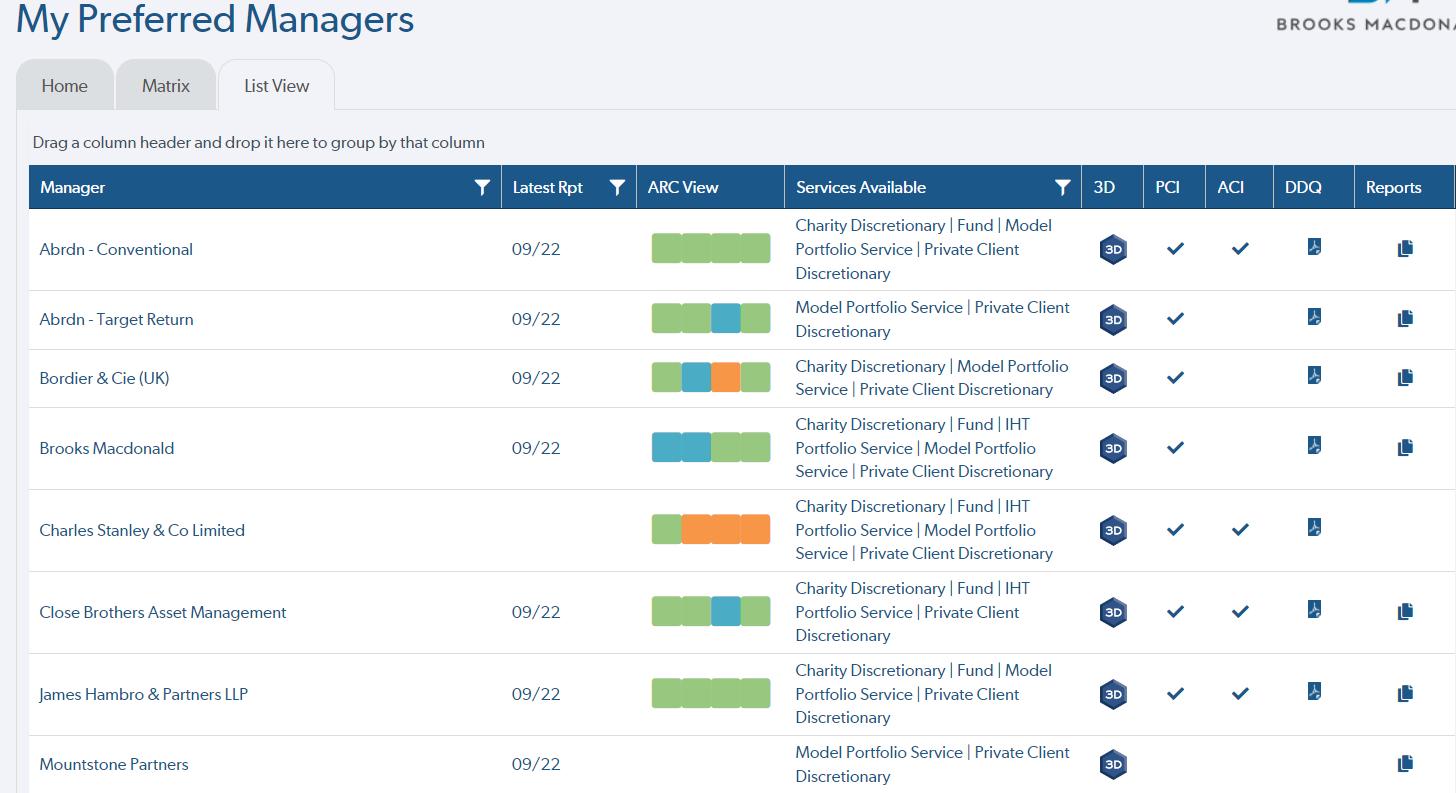
Task: Download DDQ PDF for James Hambro & Partners LLP
Action: click(x=1315, y=691)
